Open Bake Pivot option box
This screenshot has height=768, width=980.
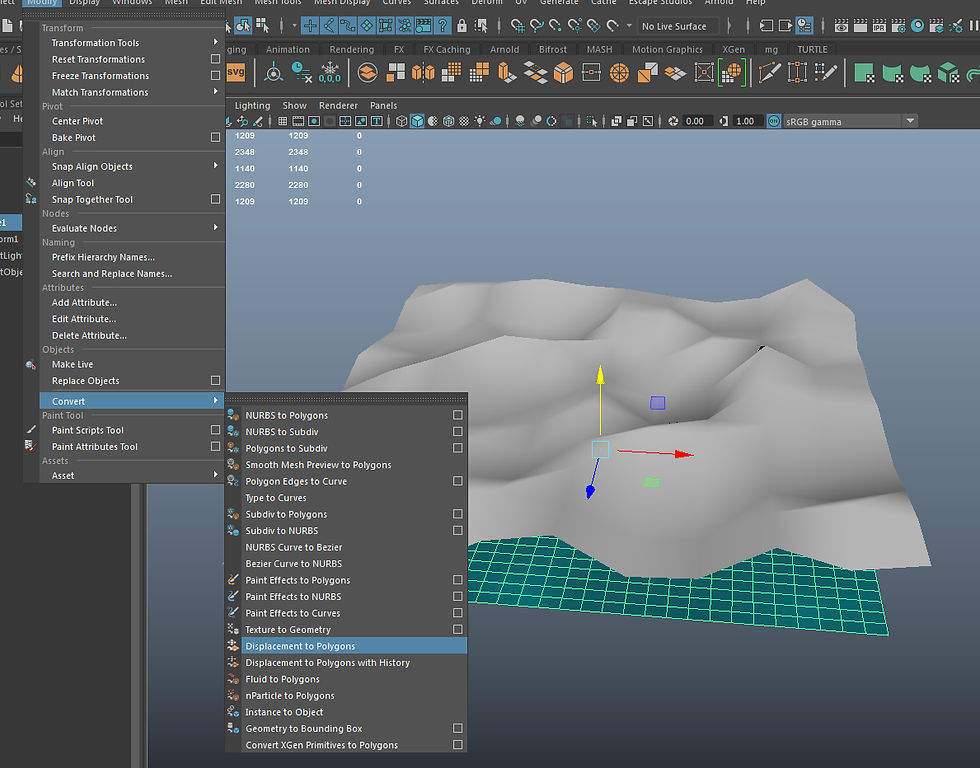(216, 137)
